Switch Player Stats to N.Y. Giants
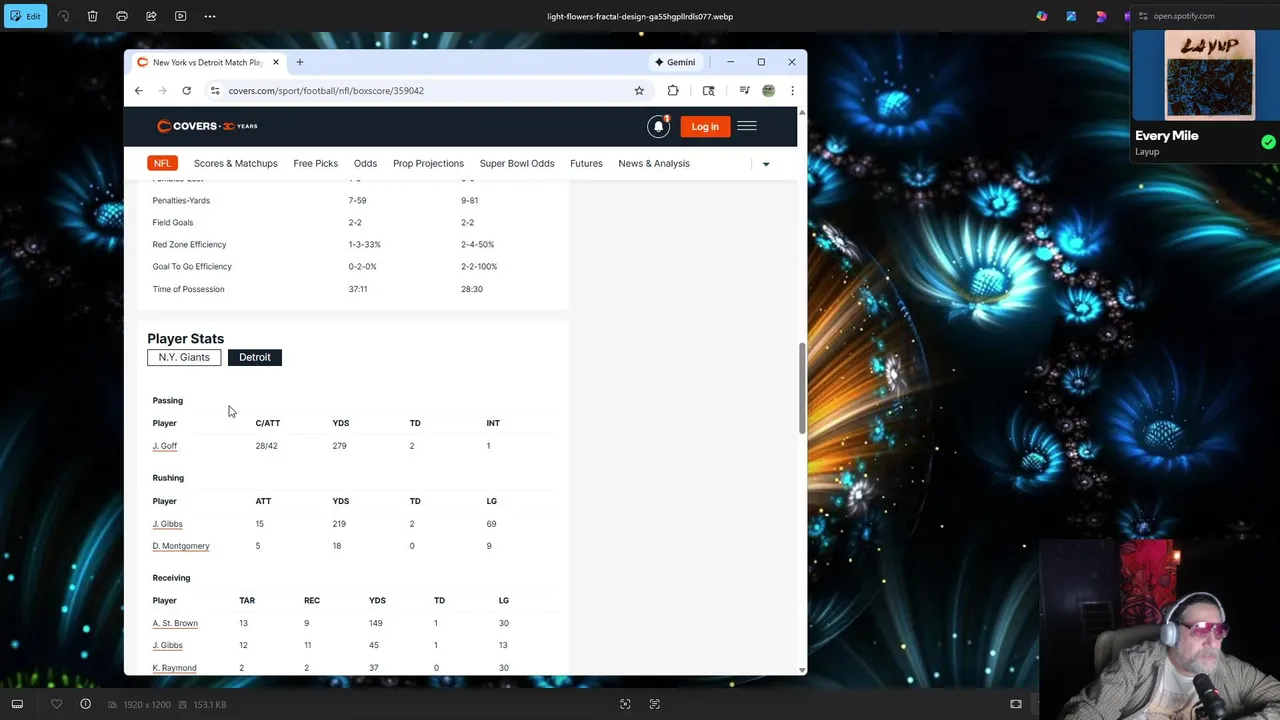1280x720 pixels. click(184, 357)
